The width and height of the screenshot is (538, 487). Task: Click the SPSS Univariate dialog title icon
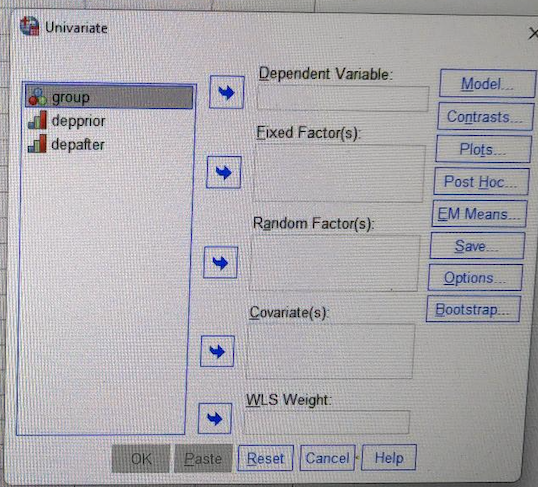pyautogui.click(x=30, y=26)
